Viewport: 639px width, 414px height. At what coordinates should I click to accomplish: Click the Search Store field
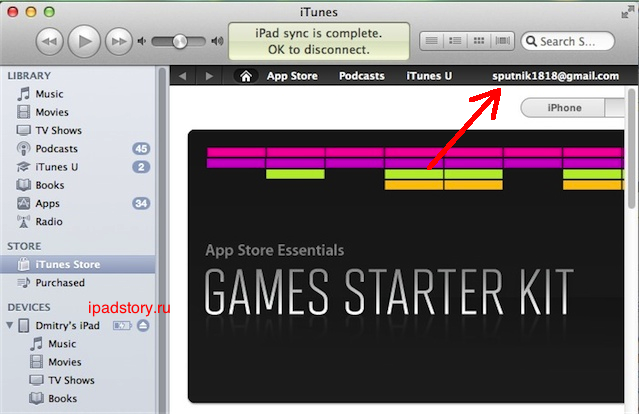pos(567,41)
